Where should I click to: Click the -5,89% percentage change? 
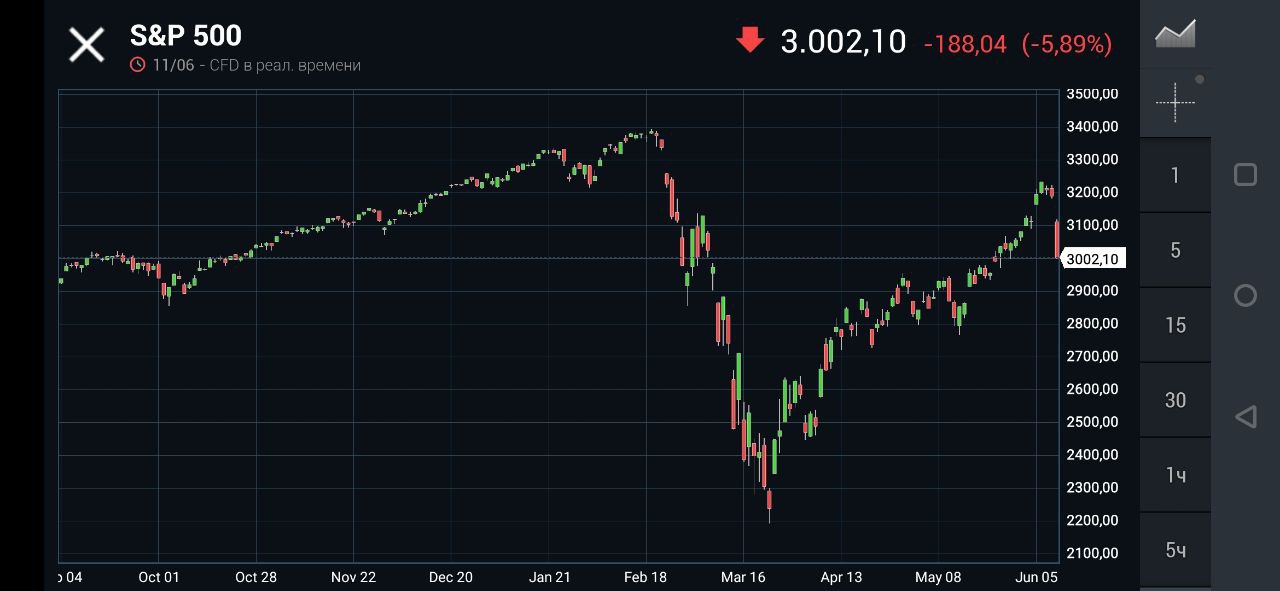point(1066,44)
